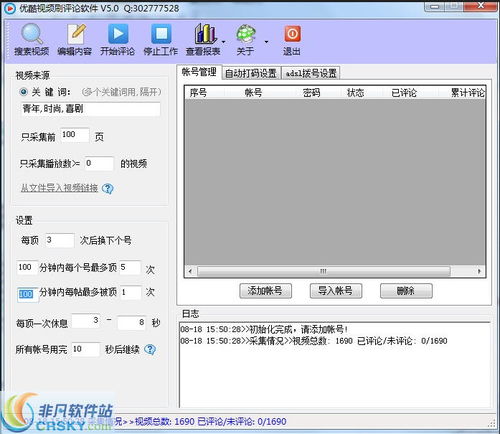Start commenting with 开始评论 play icon

point(118,34)
